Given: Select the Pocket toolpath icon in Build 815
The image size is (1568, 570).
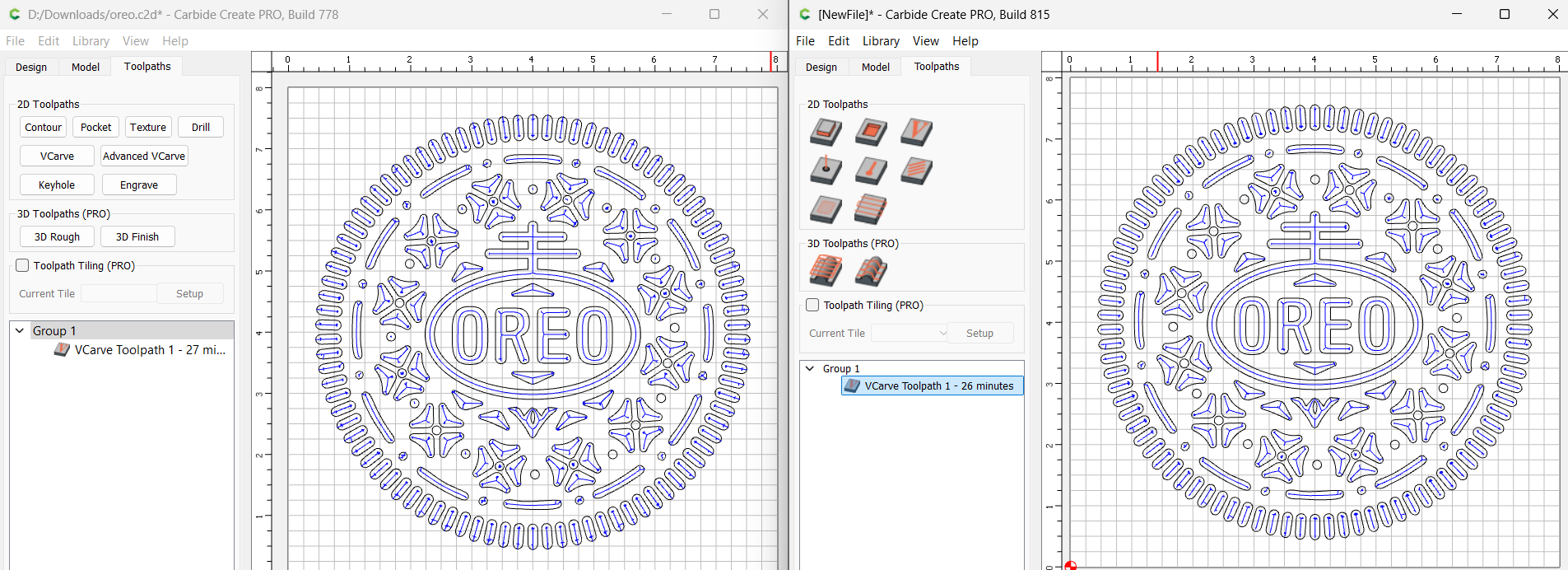Looking at the screenshot, I should [871, 132].
